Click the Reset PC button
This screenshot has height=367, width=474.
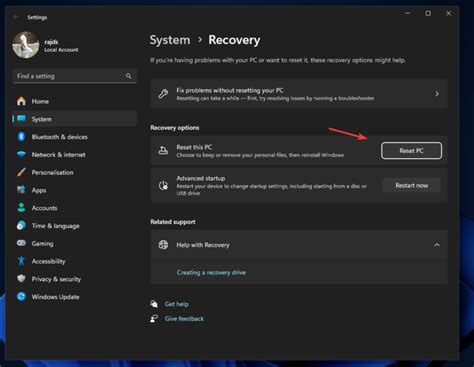(x=411, y=151)
